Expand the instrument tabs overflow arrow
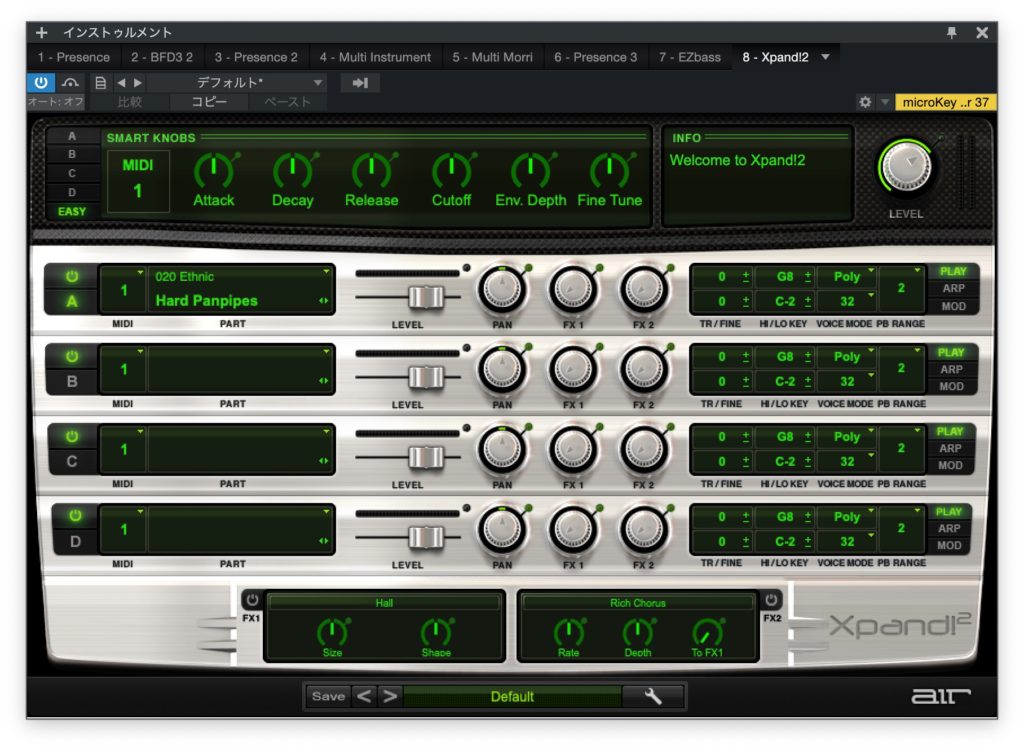 click(x=825, y=57)
